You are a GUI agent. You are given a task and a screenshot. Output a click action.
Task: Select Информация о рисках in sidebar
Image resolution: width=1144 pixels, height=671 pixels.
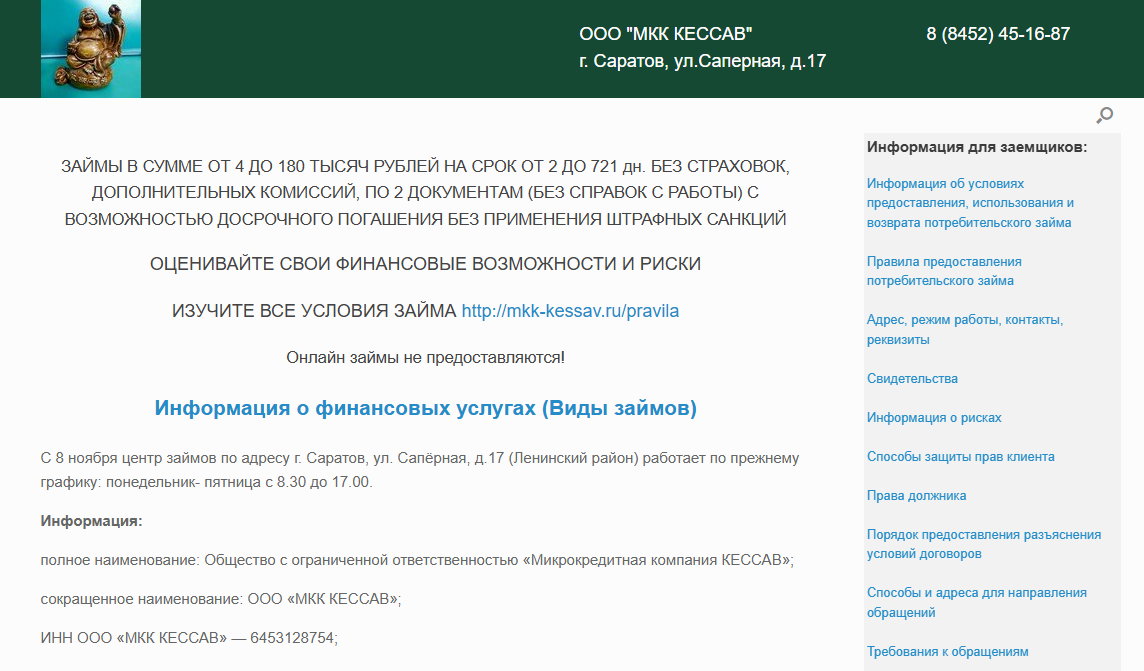(x=934, y=418)
